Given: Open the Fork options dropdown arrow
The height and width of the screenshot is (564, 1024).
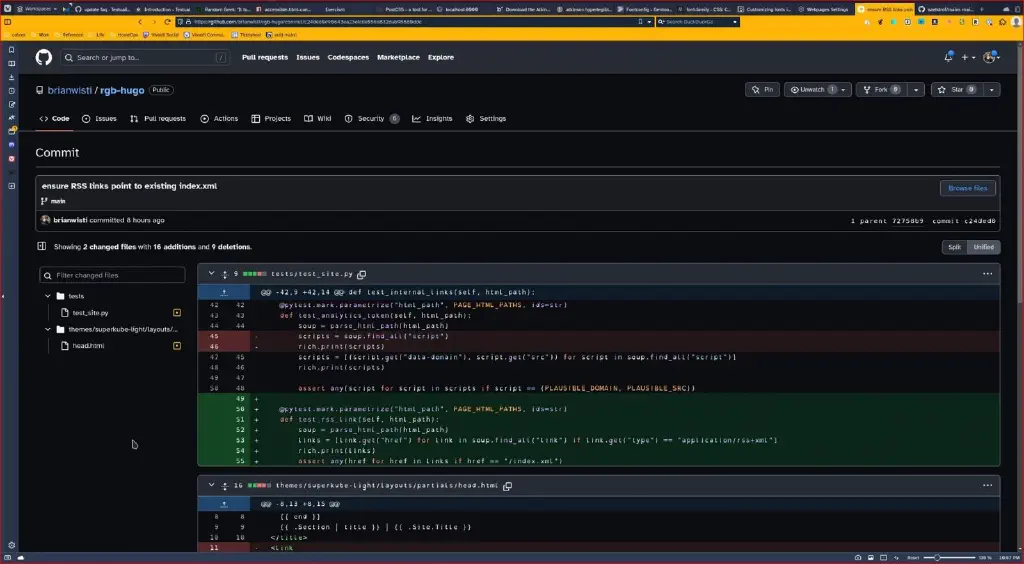Looking at the screenshot, I should tap(916, 89).
